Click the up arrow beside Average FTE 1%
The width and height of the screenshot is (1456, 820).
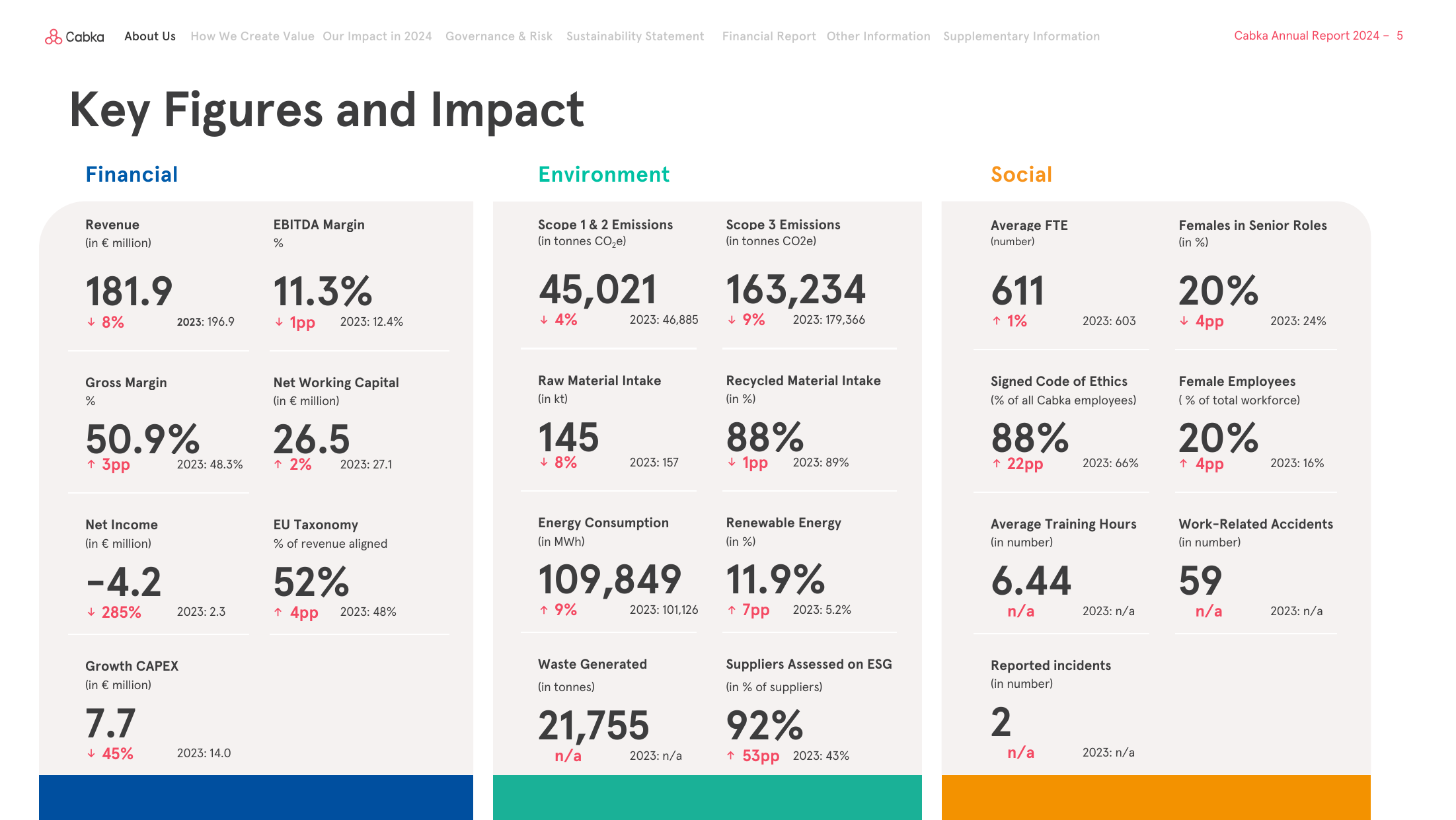coord(997,320)
